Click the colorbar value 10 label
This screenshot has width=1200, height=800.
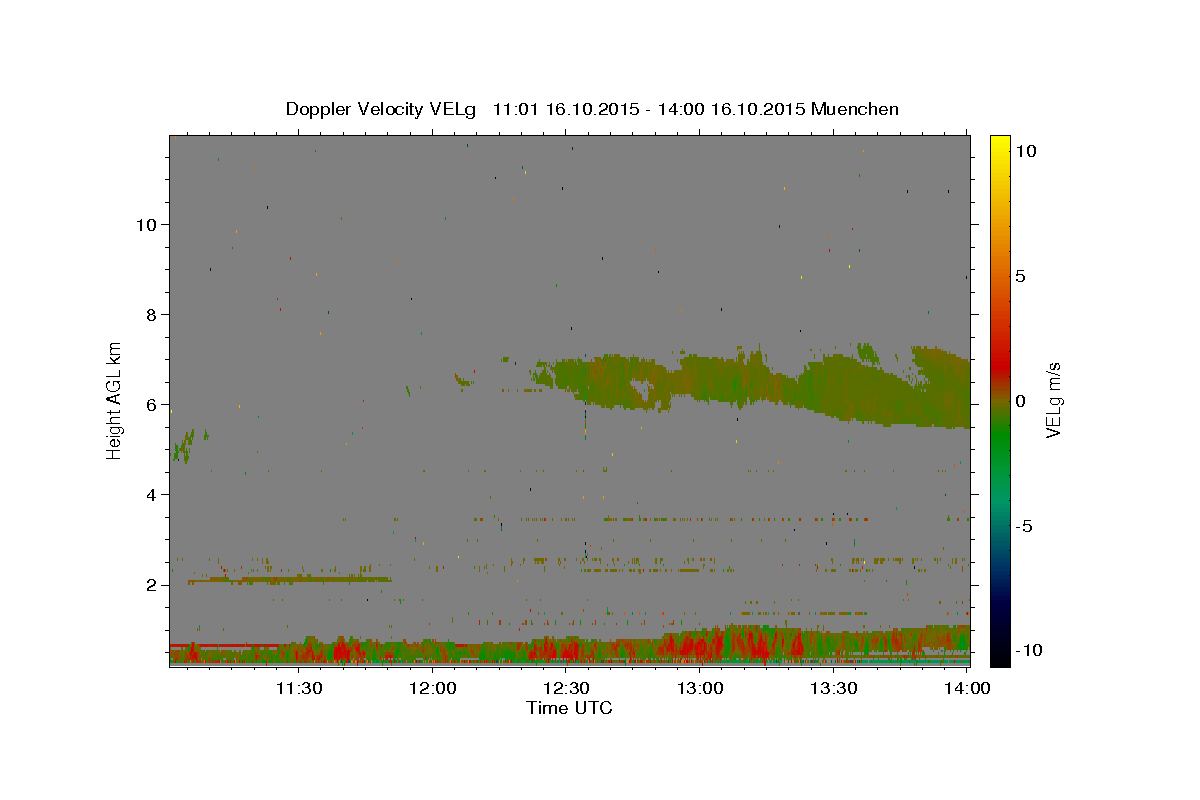tap(1025, 151)
